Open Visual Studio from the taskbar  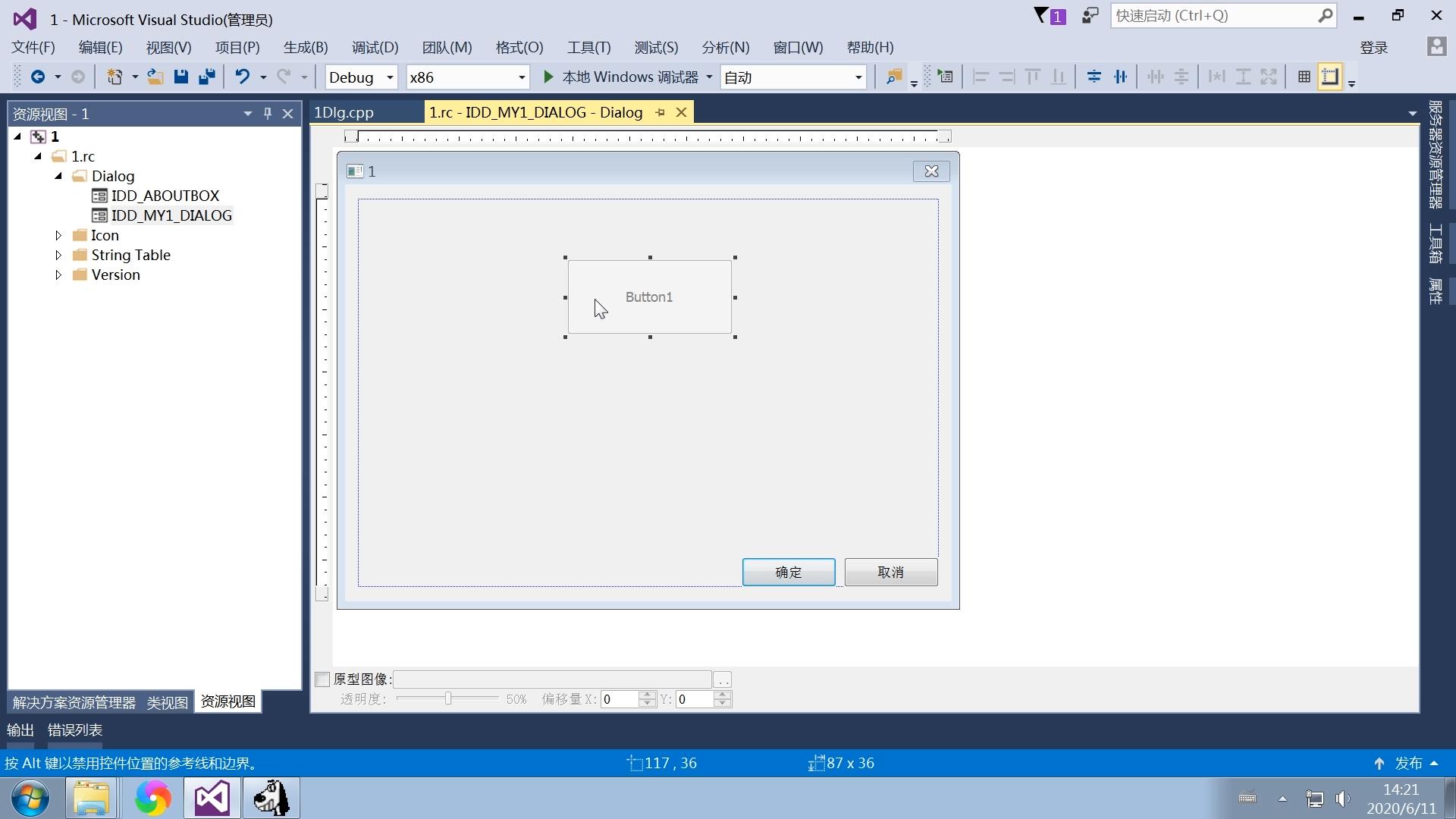pyautogui.click(x=212, y=798)
